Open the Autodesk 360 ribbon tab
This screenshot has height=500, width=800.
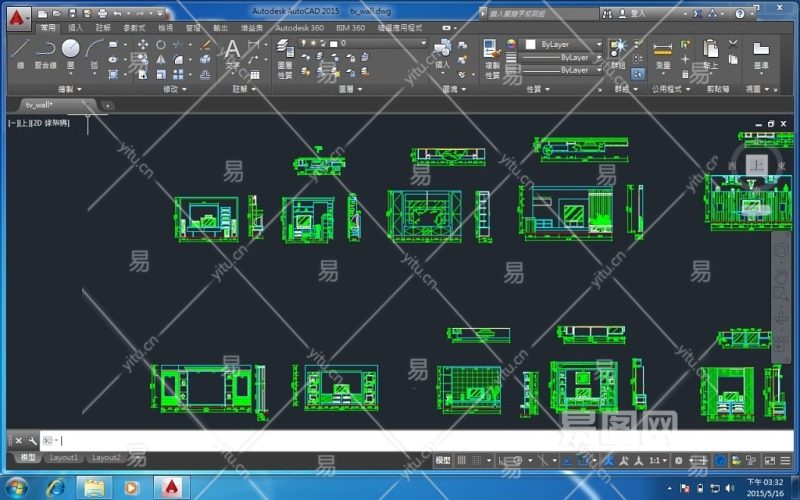tap(299, 28)
